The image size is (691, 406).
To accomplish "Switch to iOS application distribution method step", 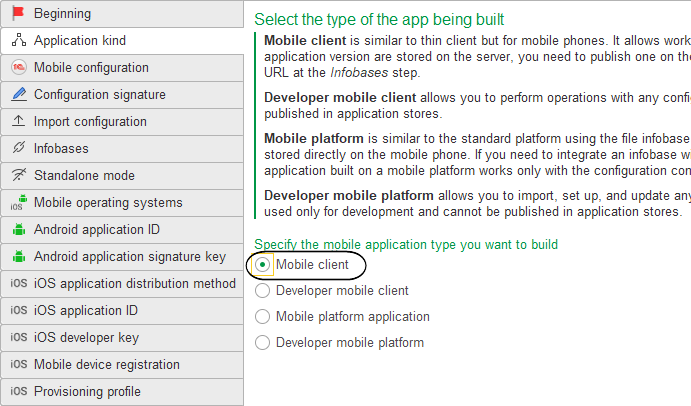I will click(x=134, y=284).
